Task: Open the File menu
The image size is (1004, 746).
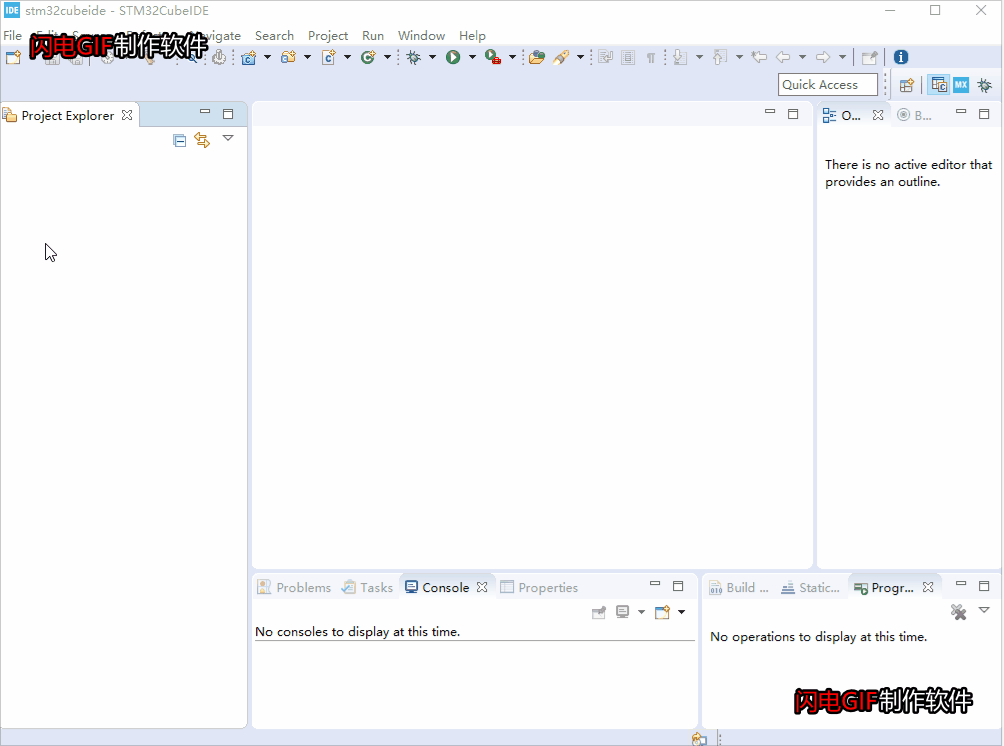Action: click(x=12, y=36)
